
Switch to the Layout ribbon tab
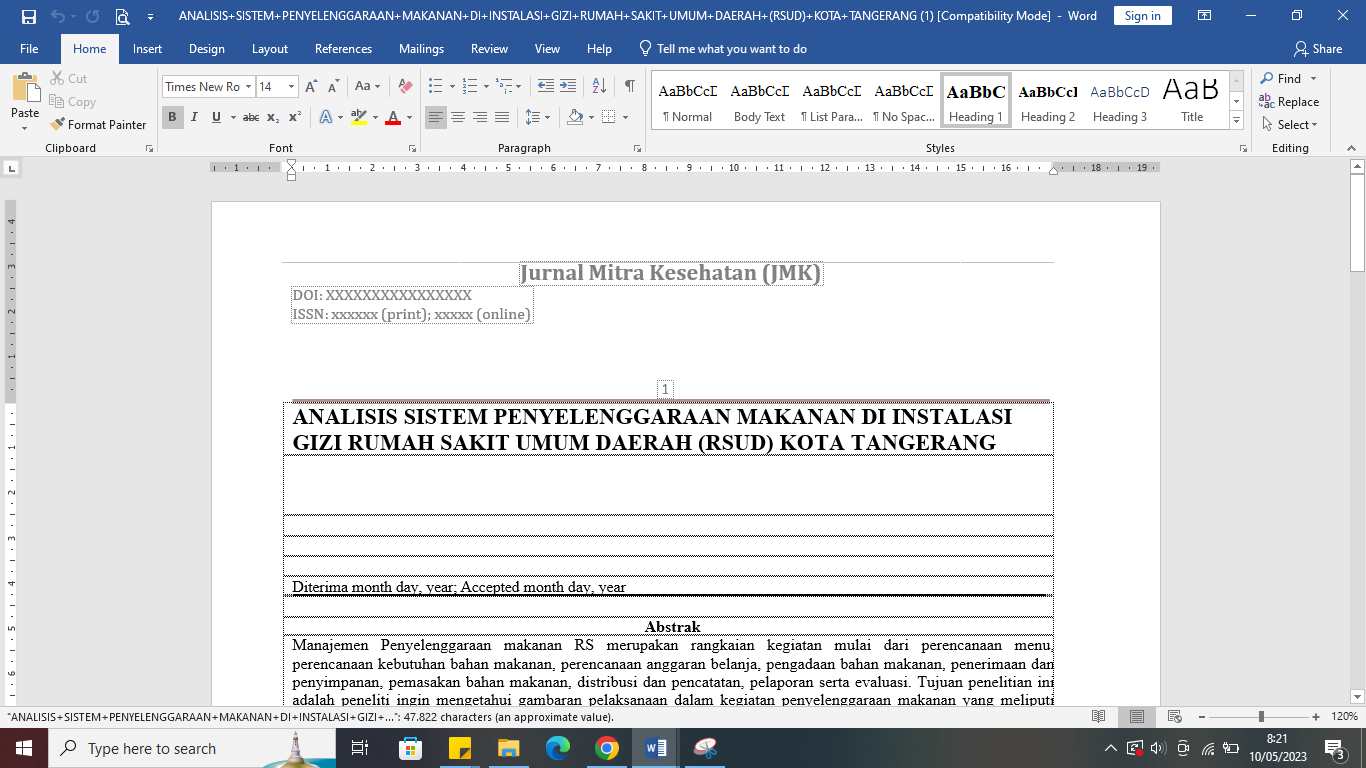tap(269, 49)
